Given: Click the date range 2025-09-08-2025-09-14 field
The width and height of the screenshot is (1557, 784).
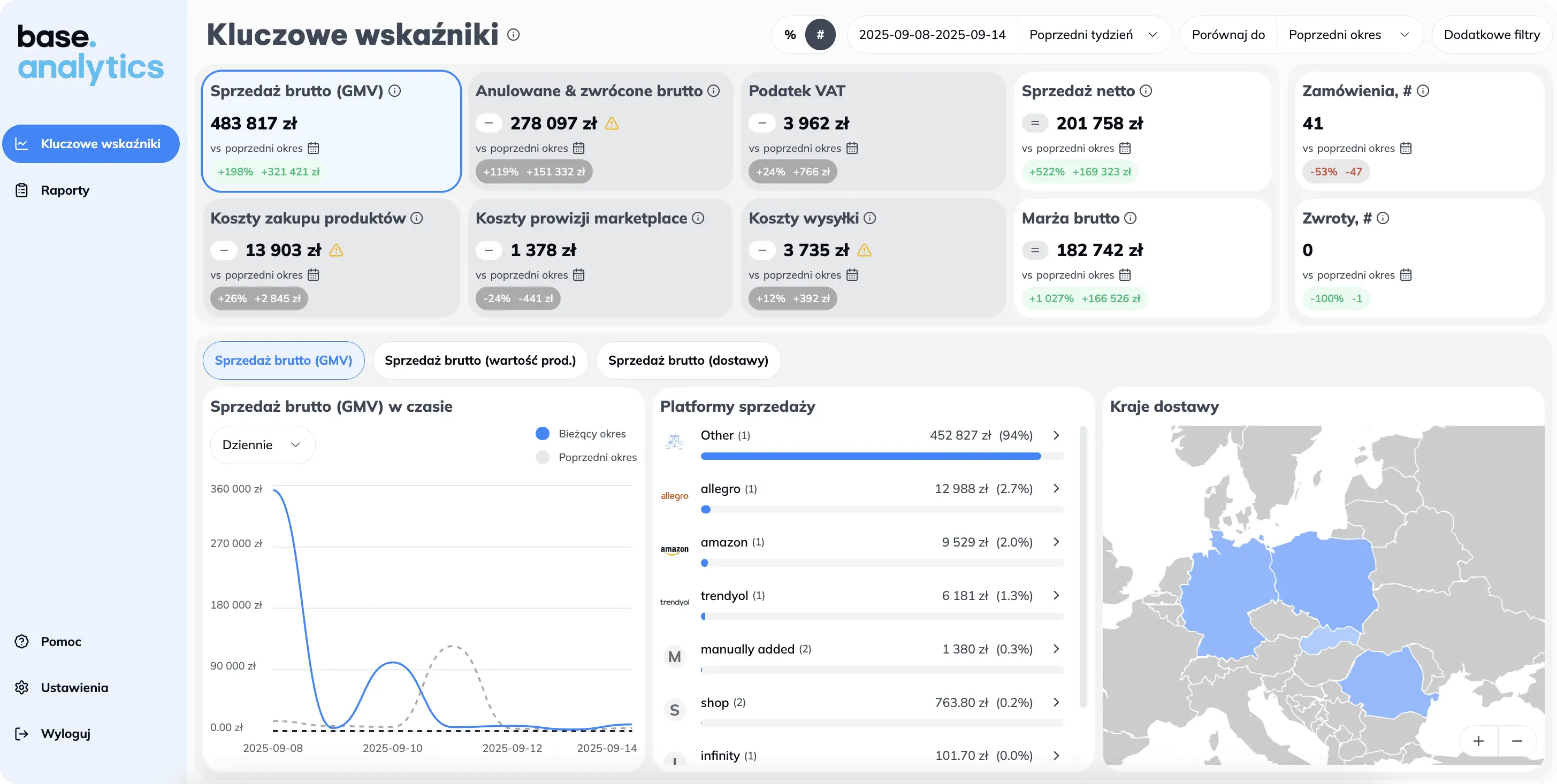Looking at the screenshot, I should click(x=932, y=34).
